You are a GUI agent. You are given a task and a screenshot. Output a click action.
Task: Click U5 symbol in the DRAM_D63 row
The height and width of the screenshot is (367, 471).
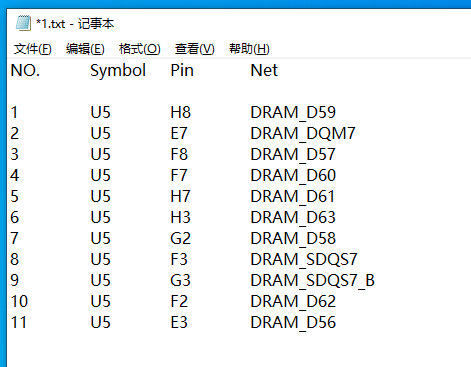(x=100, y=217)
